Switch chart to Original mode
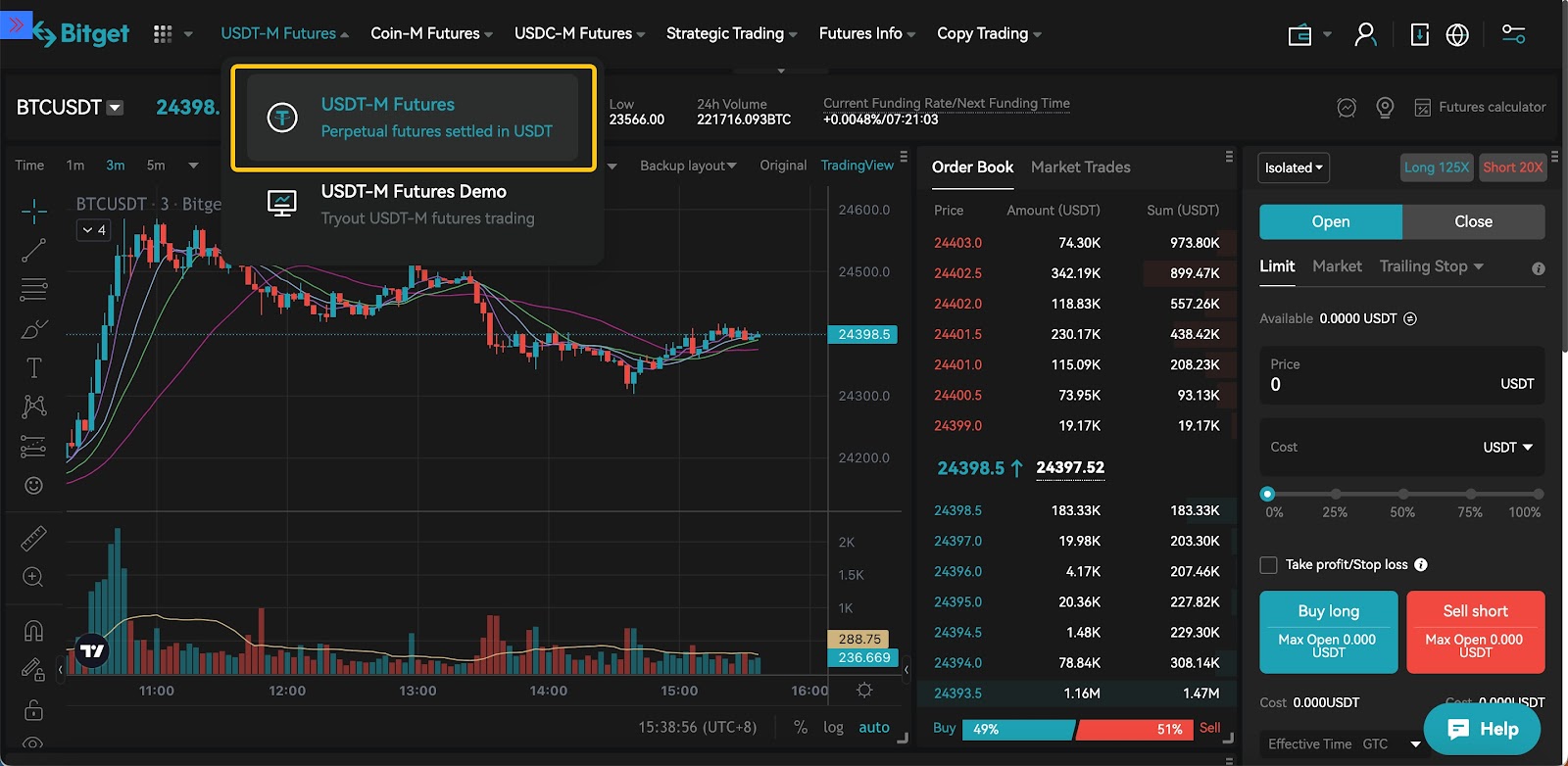 (x=783, y=166)
